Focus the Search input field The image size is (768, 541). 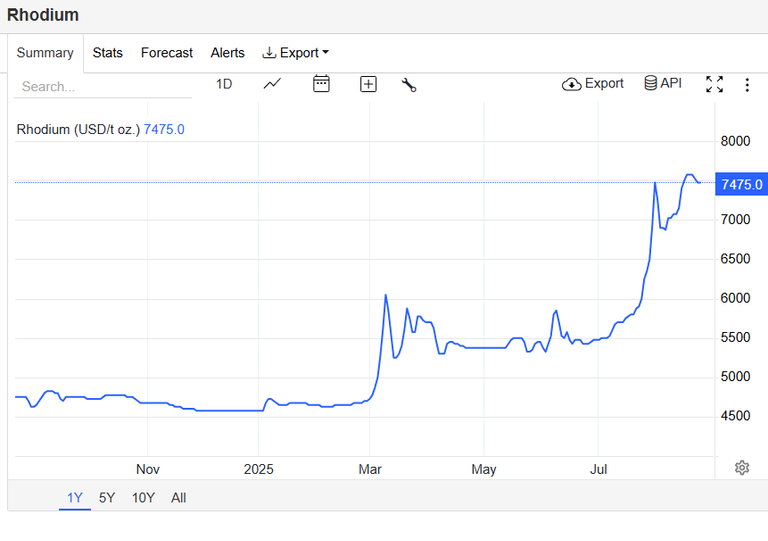[102, 87]
